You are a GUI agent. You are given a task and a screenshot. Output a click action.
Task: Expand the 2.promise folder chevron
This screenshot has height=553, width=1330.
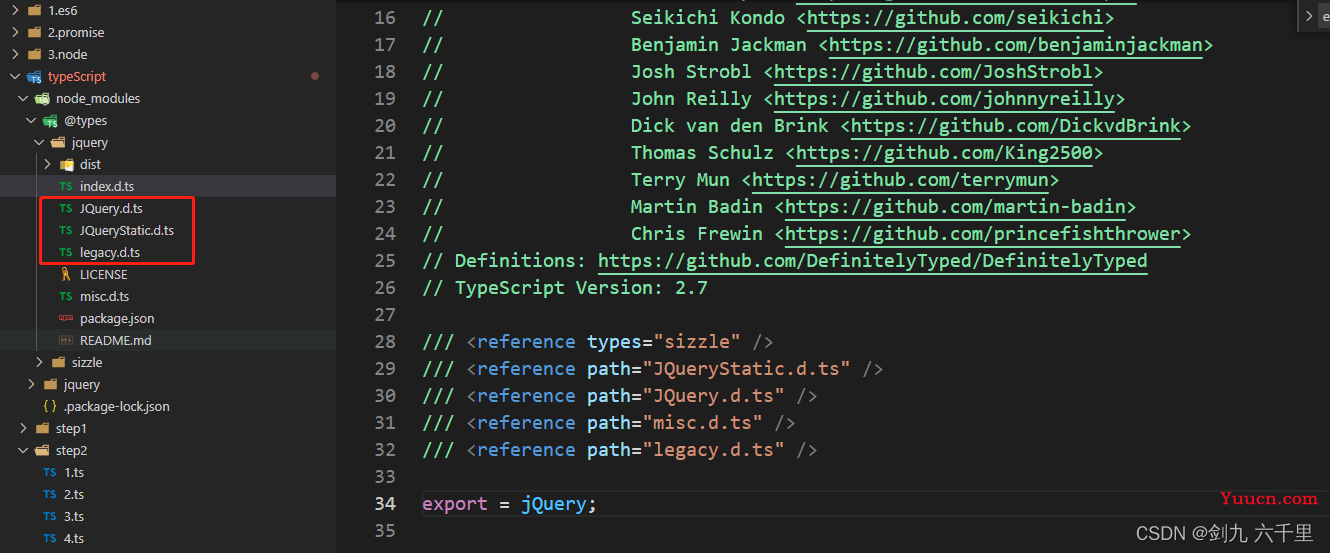pos(15,32)
